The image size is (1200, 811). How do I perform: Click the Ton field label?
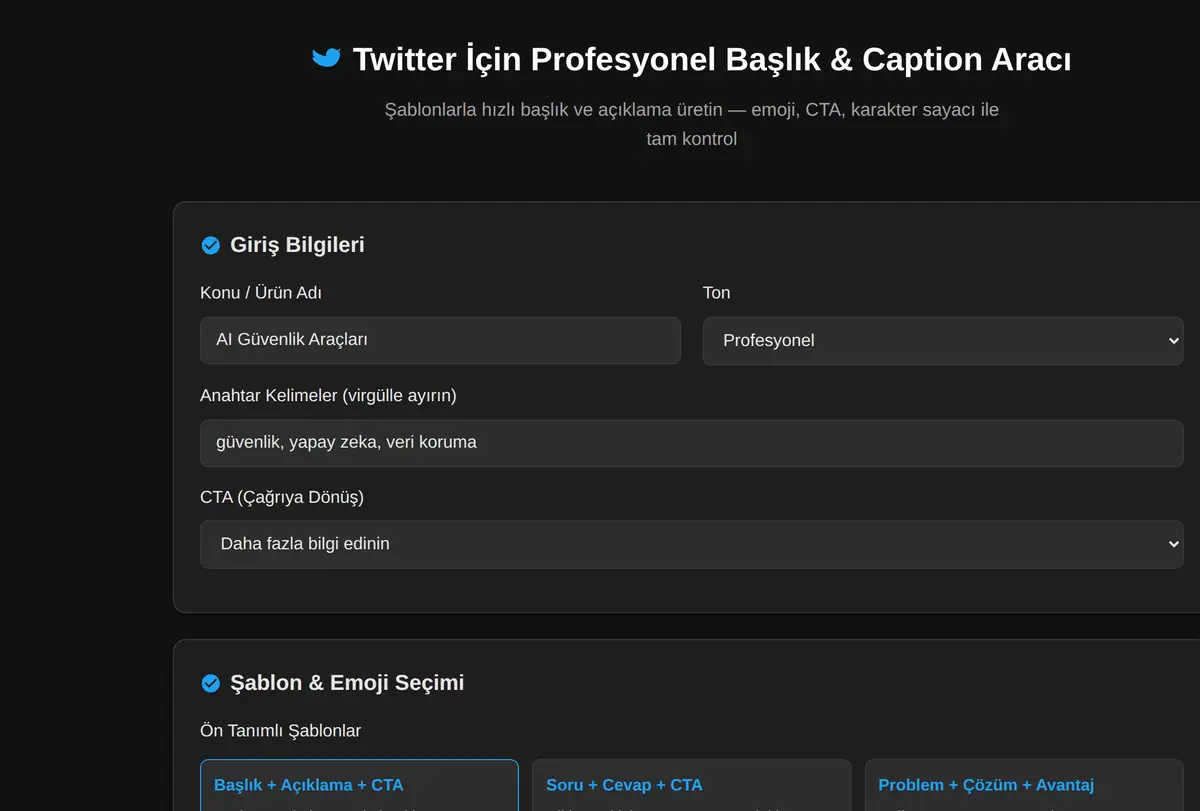(717, 293)
